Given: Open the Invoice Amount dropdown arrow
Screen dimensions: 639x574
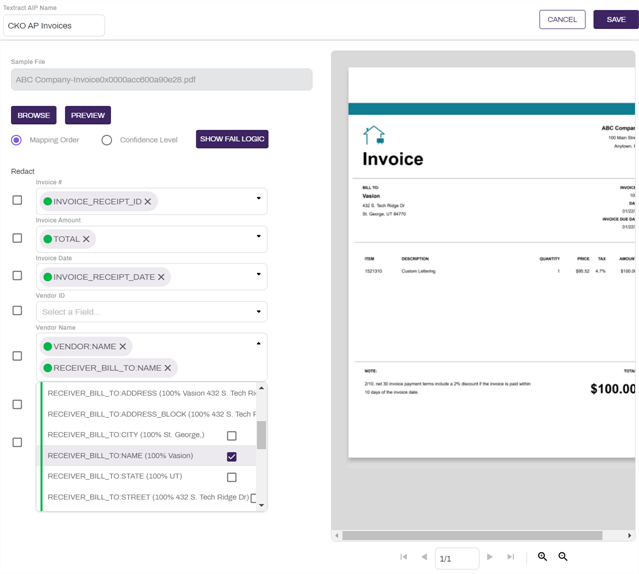Looking at the screenshot, I should tap(258, 236).
